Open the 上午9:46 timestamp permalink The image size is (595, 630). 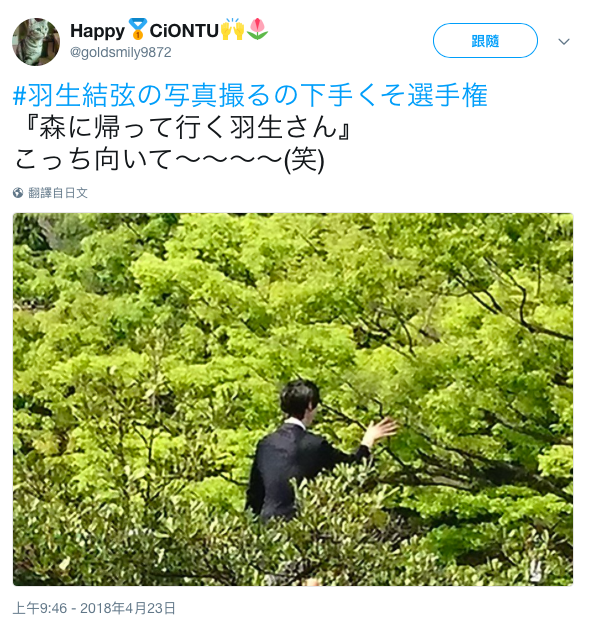[x=40, y=608]
